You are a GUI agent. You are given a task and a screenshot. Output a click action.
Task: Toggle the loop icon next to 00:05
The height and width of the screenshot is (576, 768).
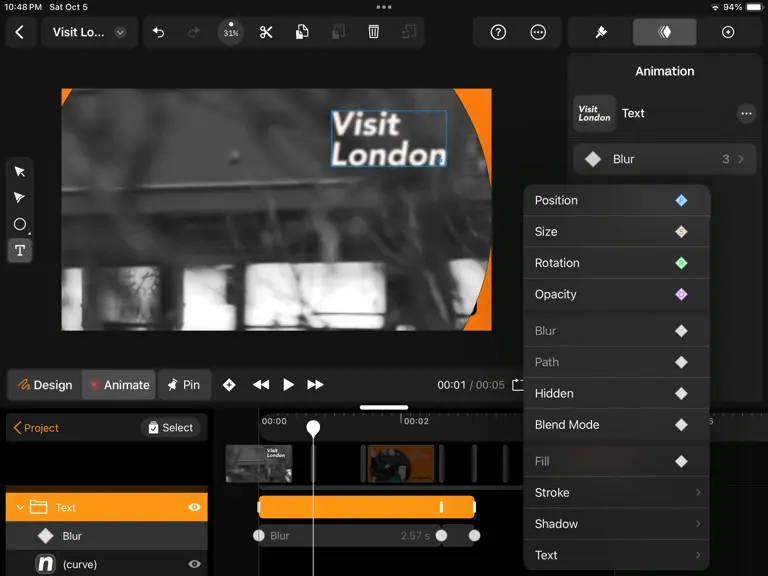coord(518,385)
